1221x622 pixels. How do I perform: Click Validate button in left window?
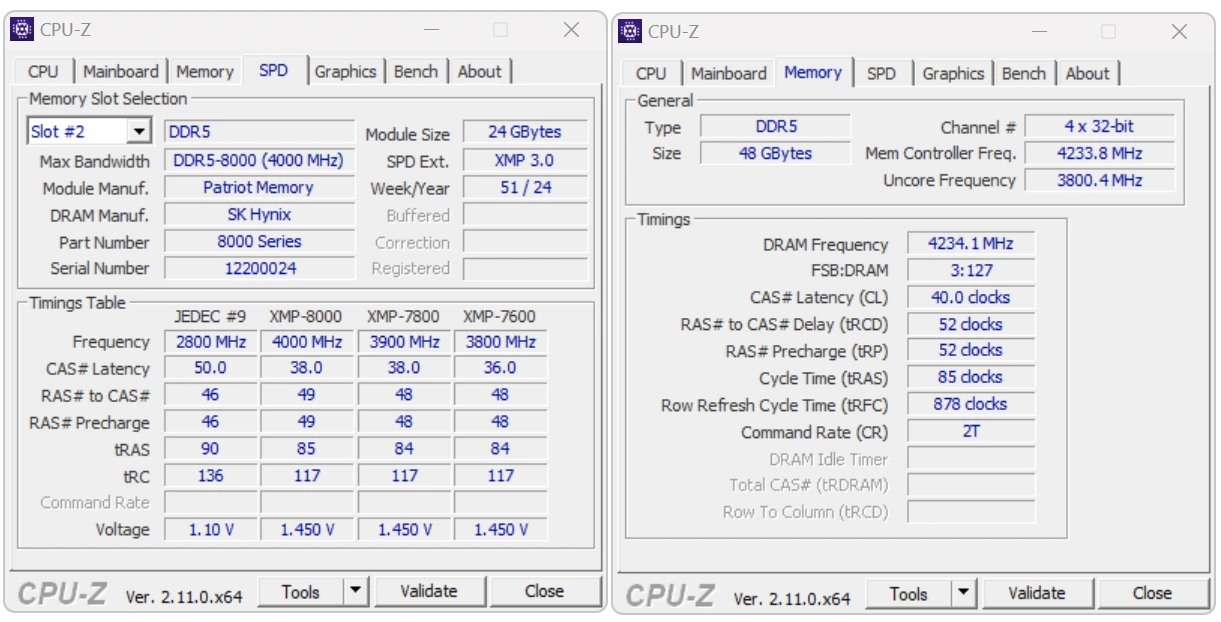(x=428, y=591)
